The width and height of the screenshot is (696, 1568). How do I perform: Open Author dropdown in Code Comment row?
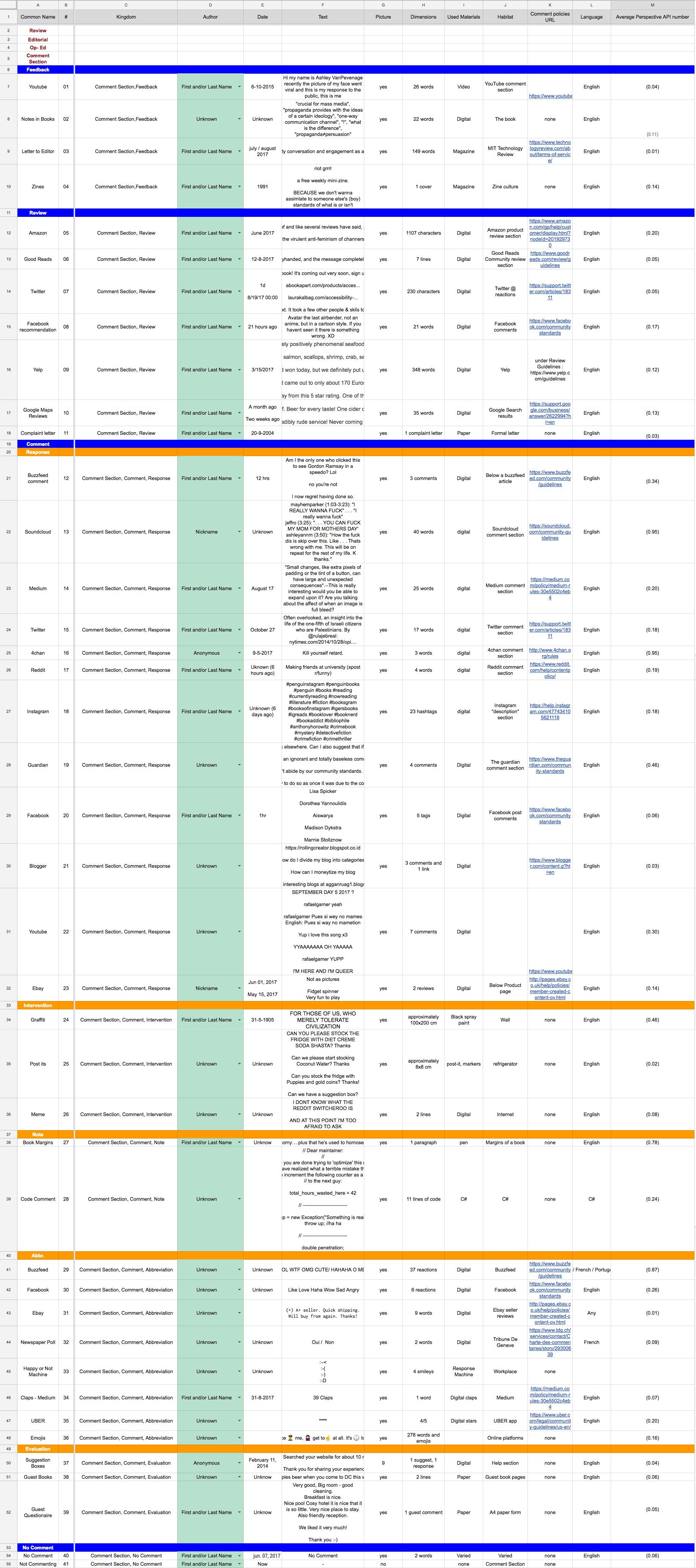[239, 1199]
